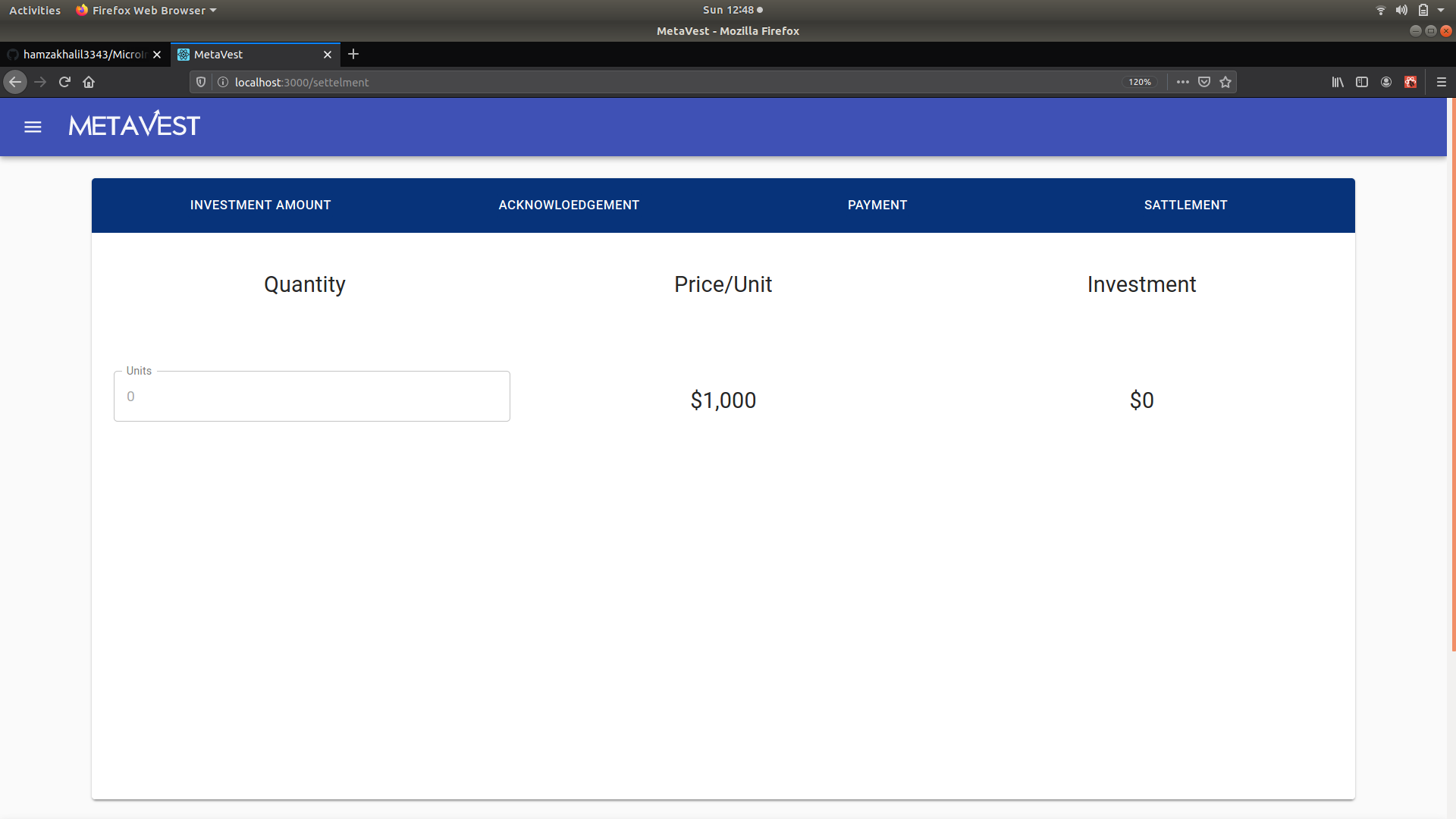Expand Firefox Web Browser app menu
Image resolution: width=1456 pixels, height=819 pixels.
point(149,10)
